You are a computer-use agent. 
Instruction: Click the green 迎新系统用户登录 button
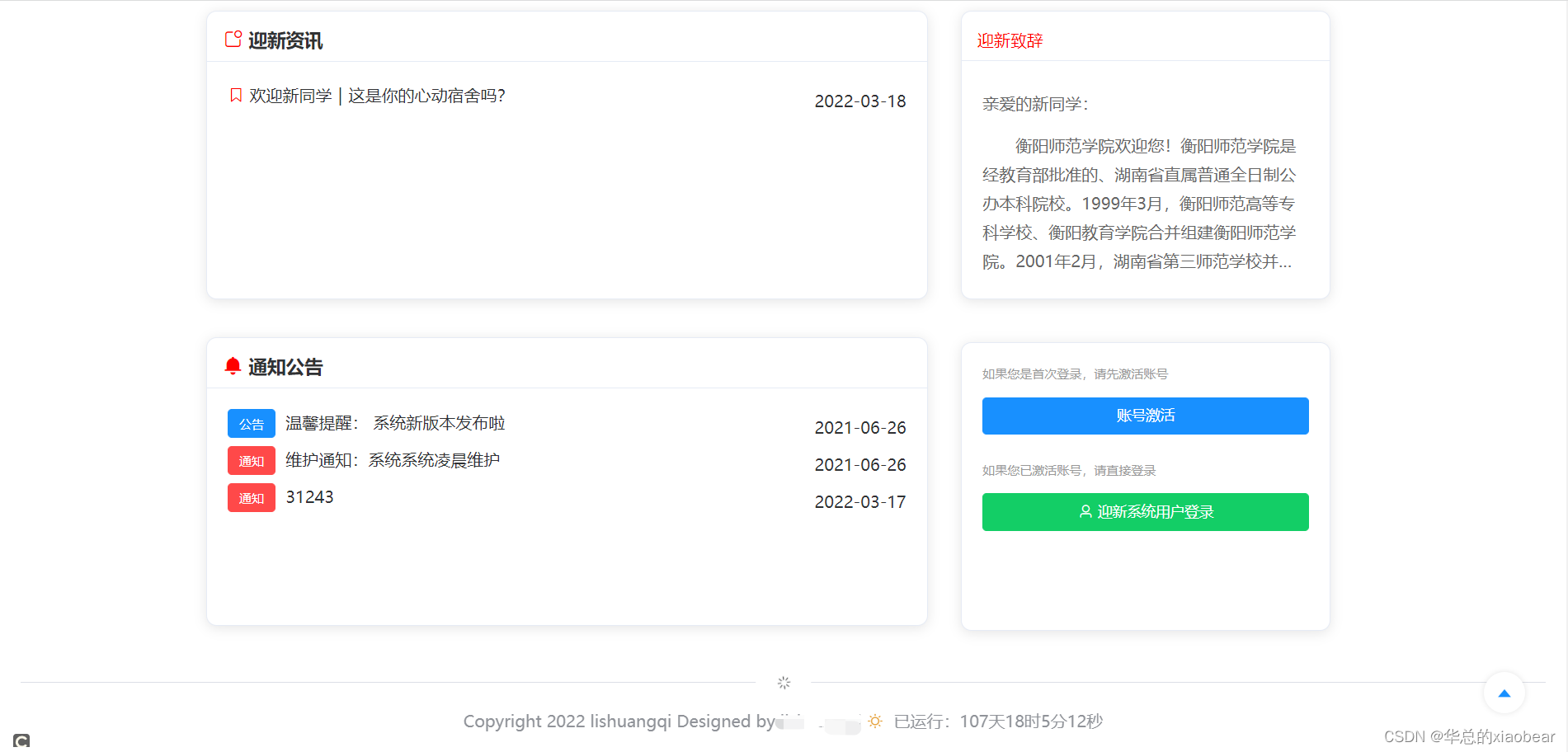[x=1145, y=512]
